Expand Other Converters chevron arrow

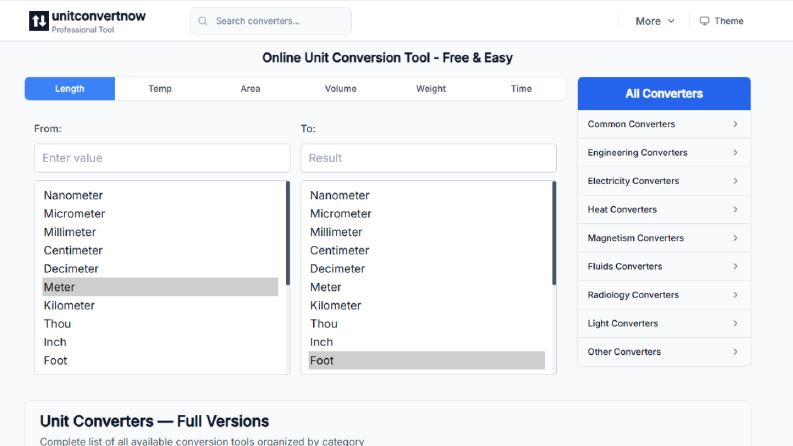pyautogui.click(x=735, y=352)
